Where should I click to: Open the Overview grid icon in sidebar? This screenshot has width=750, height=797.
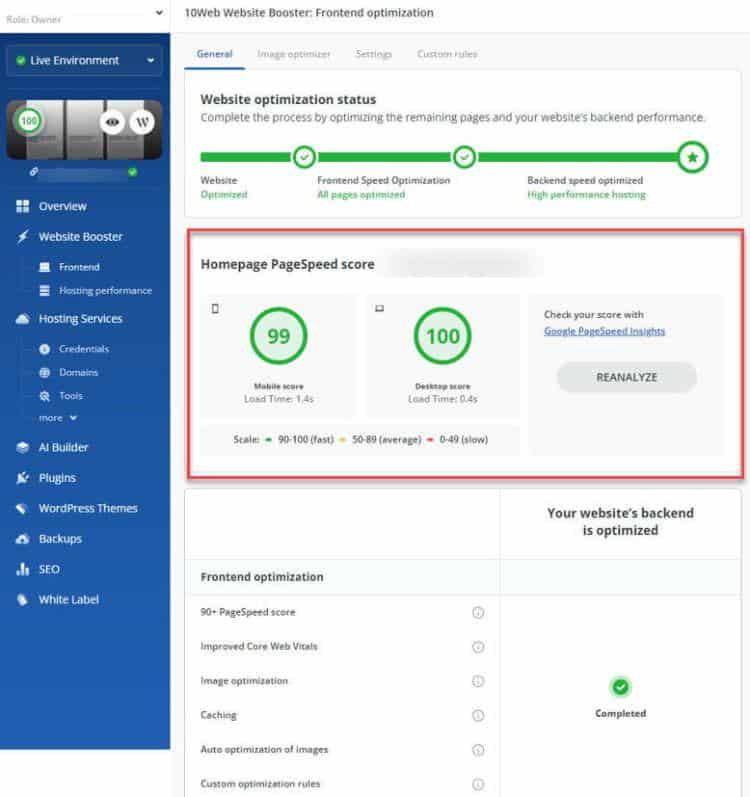pyautogui.click(x=22, y=206)
